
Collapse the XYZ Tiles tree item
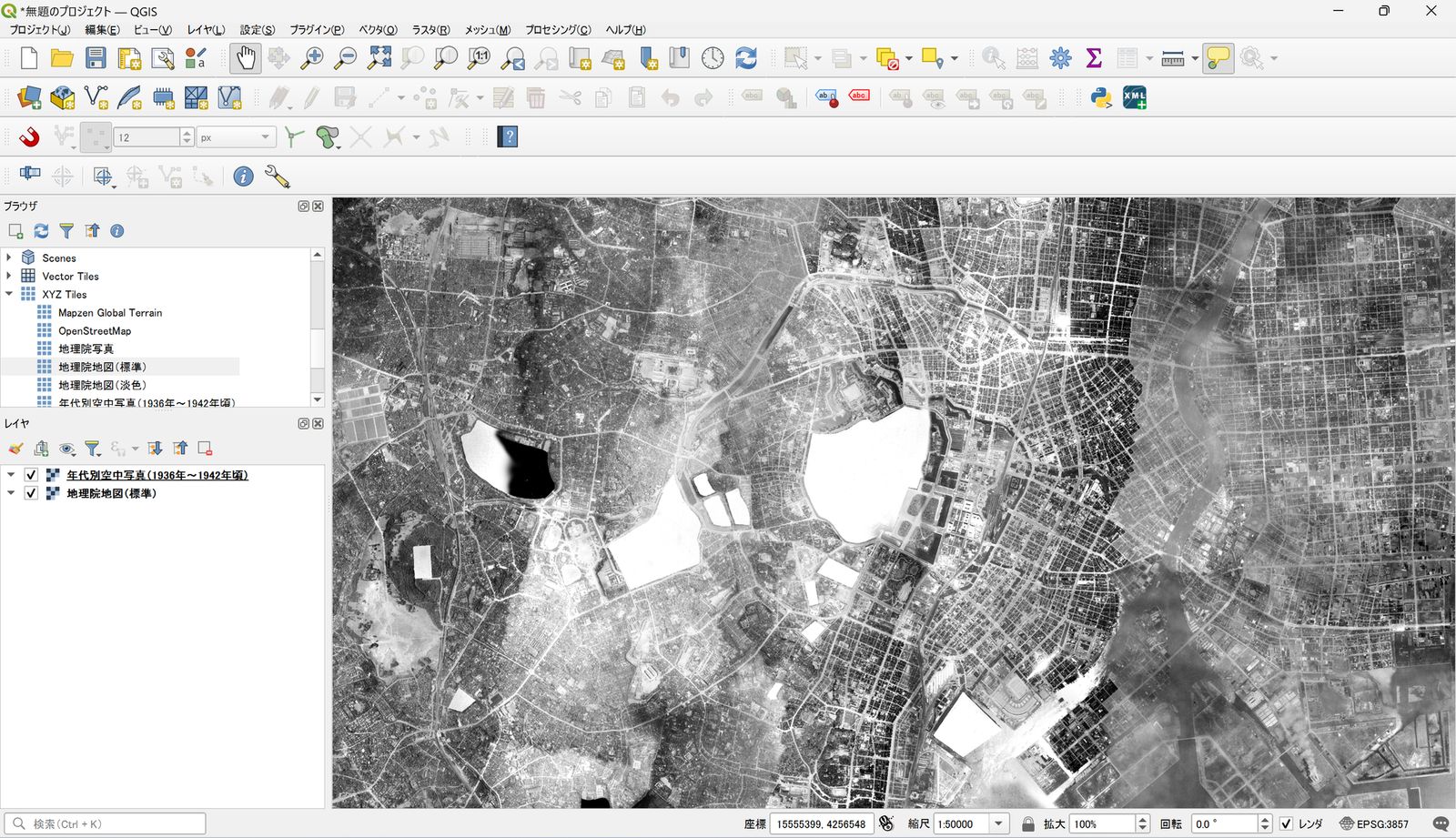pos(9,294)
